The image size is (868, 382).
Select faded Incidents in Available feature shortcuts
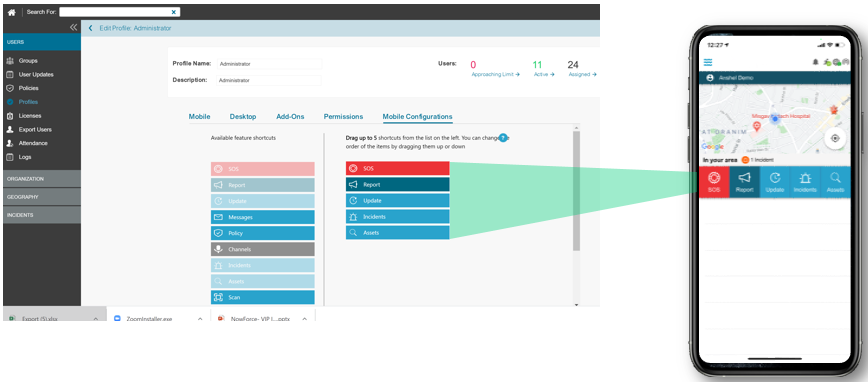(x=262, y=265)
